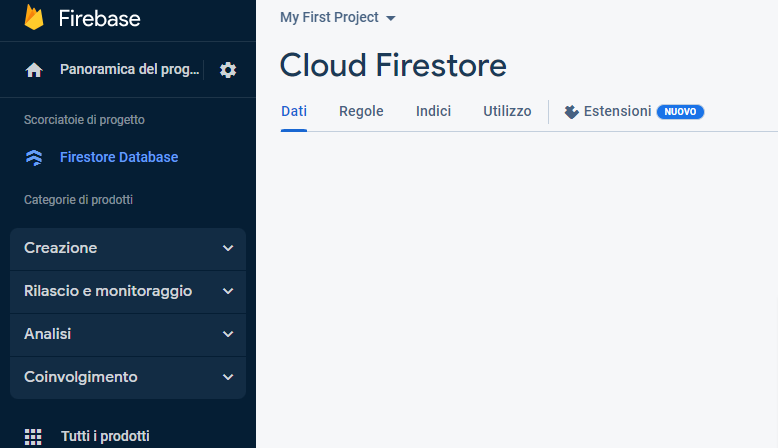Click the grid icon for all products

pyautogui.click(x=33, y=437)
